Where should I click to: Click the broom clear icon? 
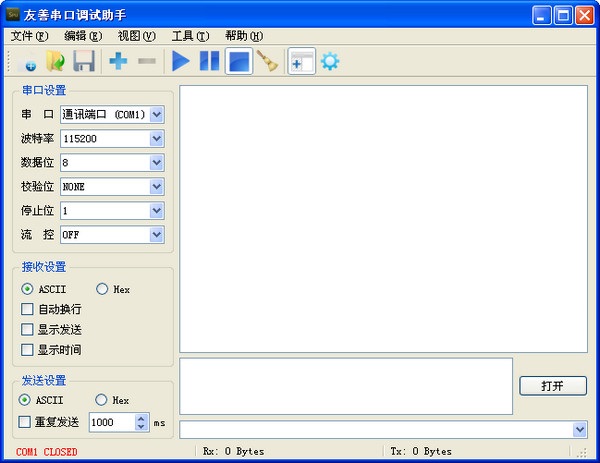coord(266,62)
